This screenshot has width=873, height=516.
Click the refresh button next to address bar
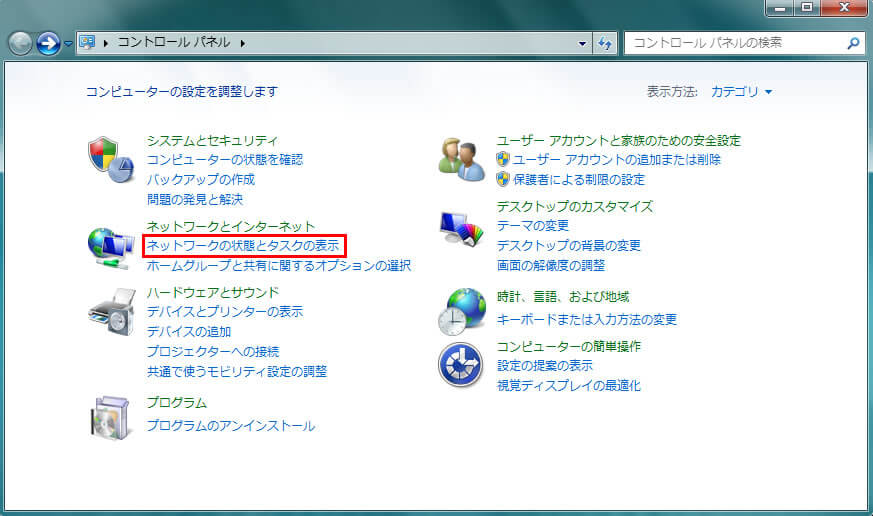[605, 43]
